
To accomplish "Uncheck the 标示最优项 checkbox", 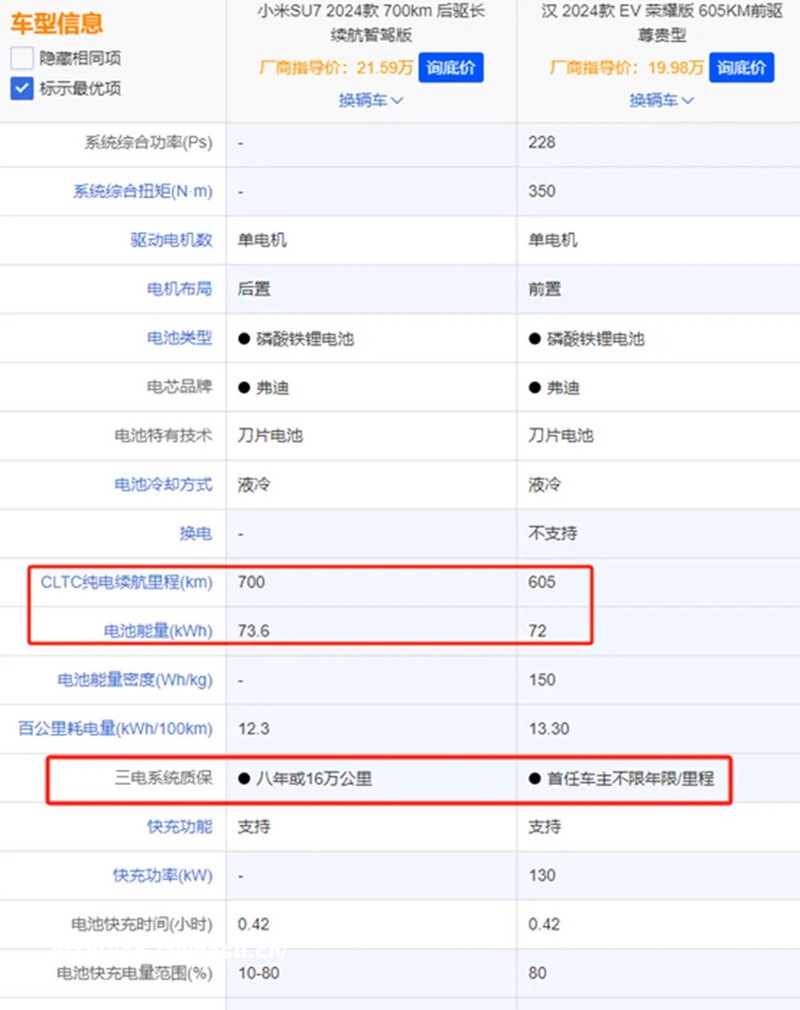I will point(23,88).
